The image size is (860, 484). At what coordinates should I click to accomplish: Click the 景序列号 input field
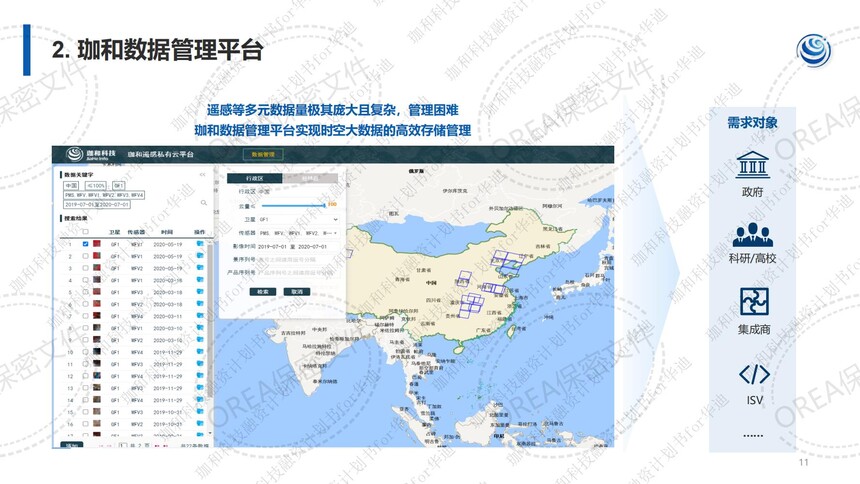[298, 260]
